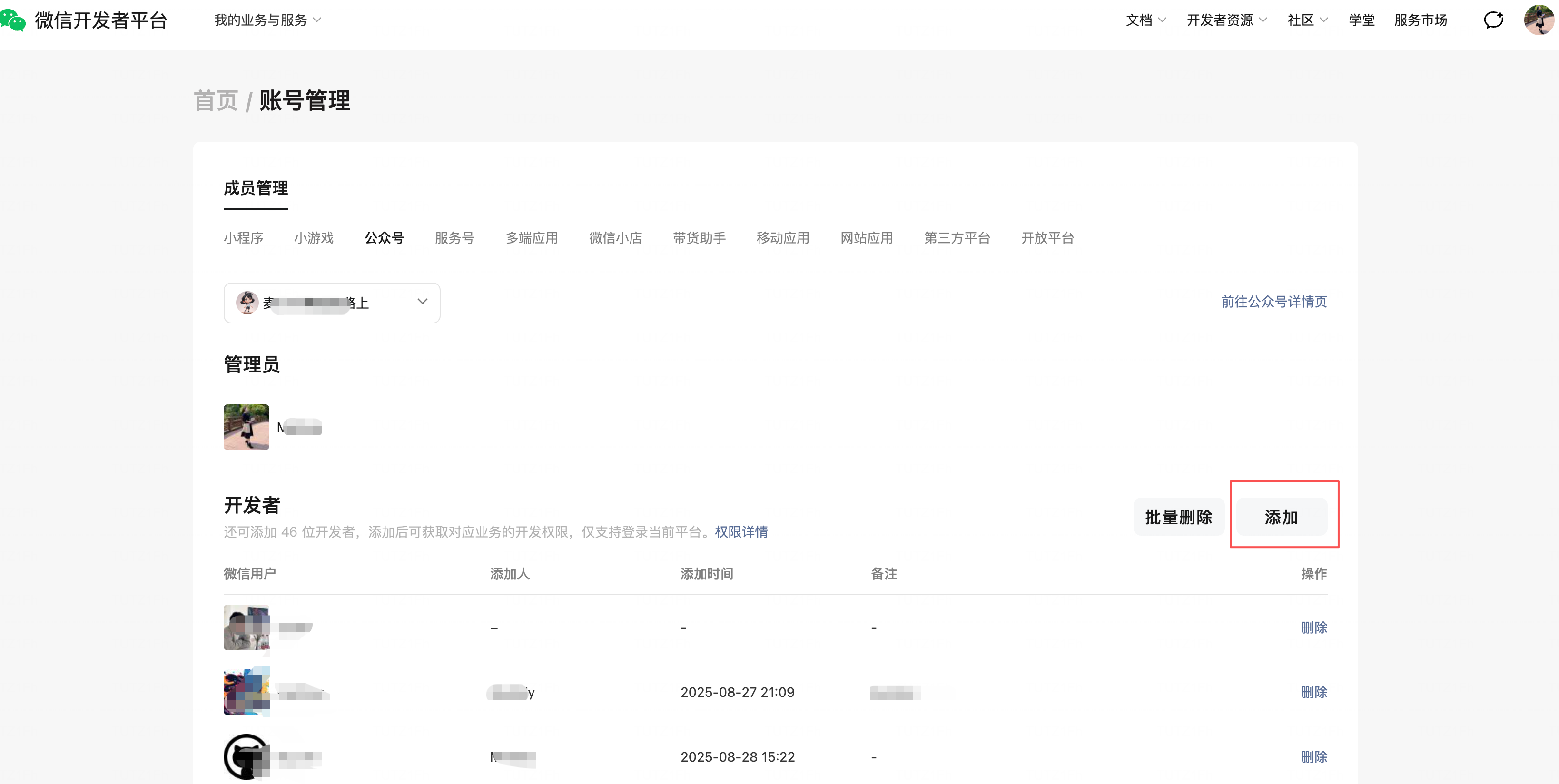Click the user profile avatar at top right
Screen dimensions: 1559x784
[x=1538, y=20]
